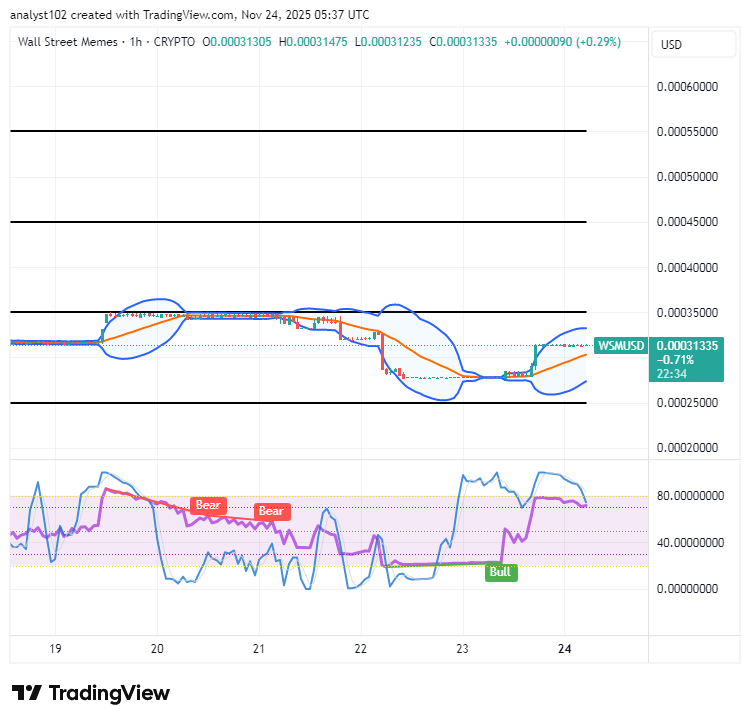The image size is (750, 723).
Task: Click date 21 on the time axis
Action: click(x=259, y=649)
